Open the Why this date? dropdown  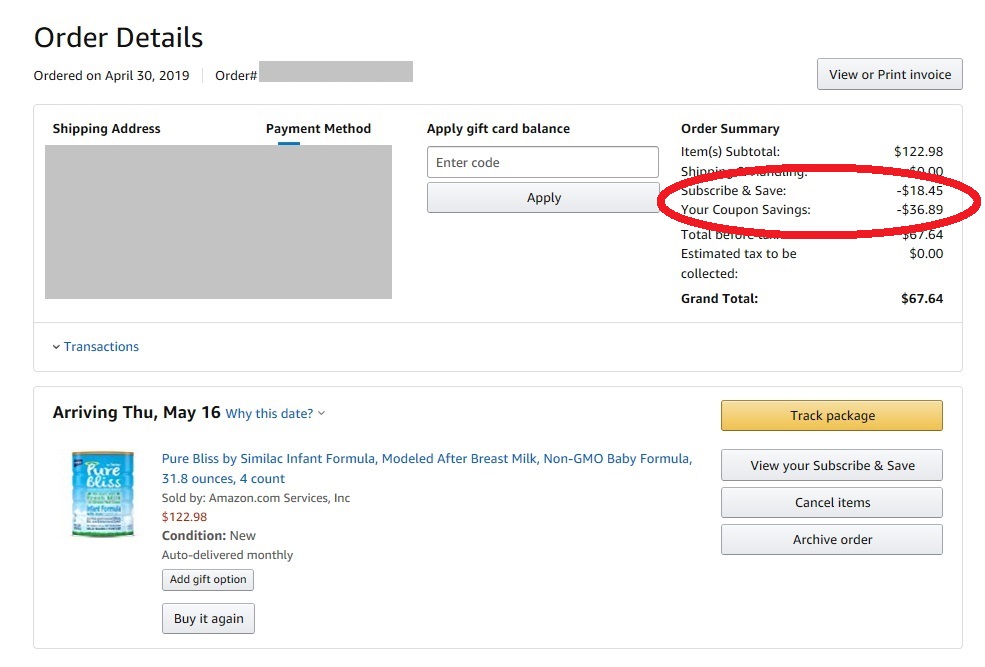pyautogui.click(x=271, y=413)
